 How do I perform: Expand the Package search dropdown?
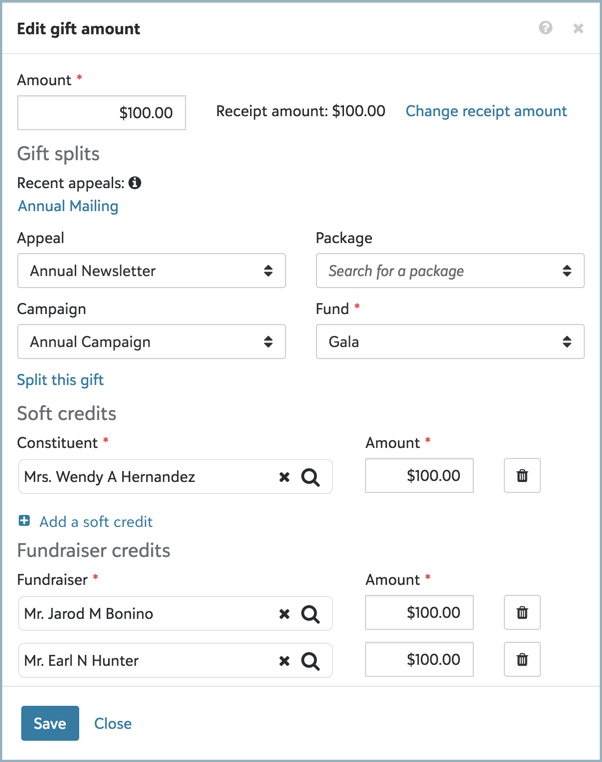point(450,271)
